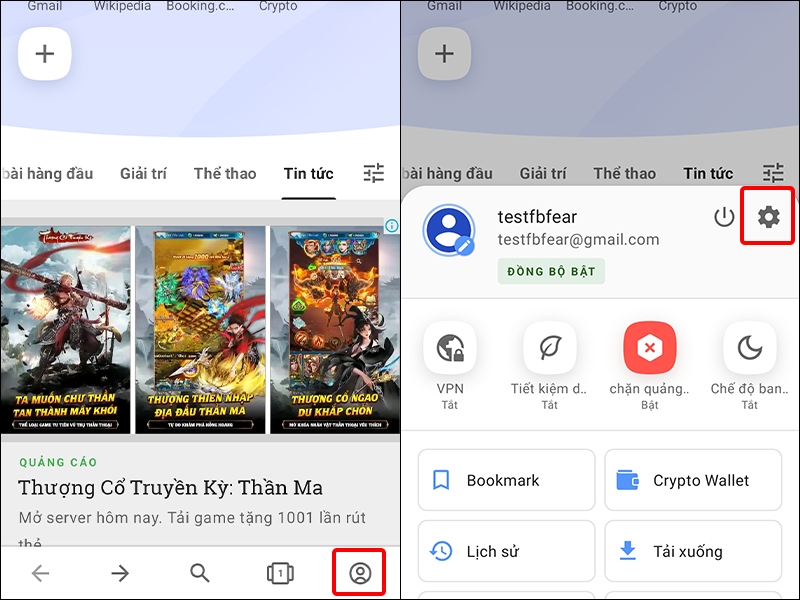Open the Booking.c... speed dial label left screenshot
Screen dimensions: 800x600
coord(201,6)
